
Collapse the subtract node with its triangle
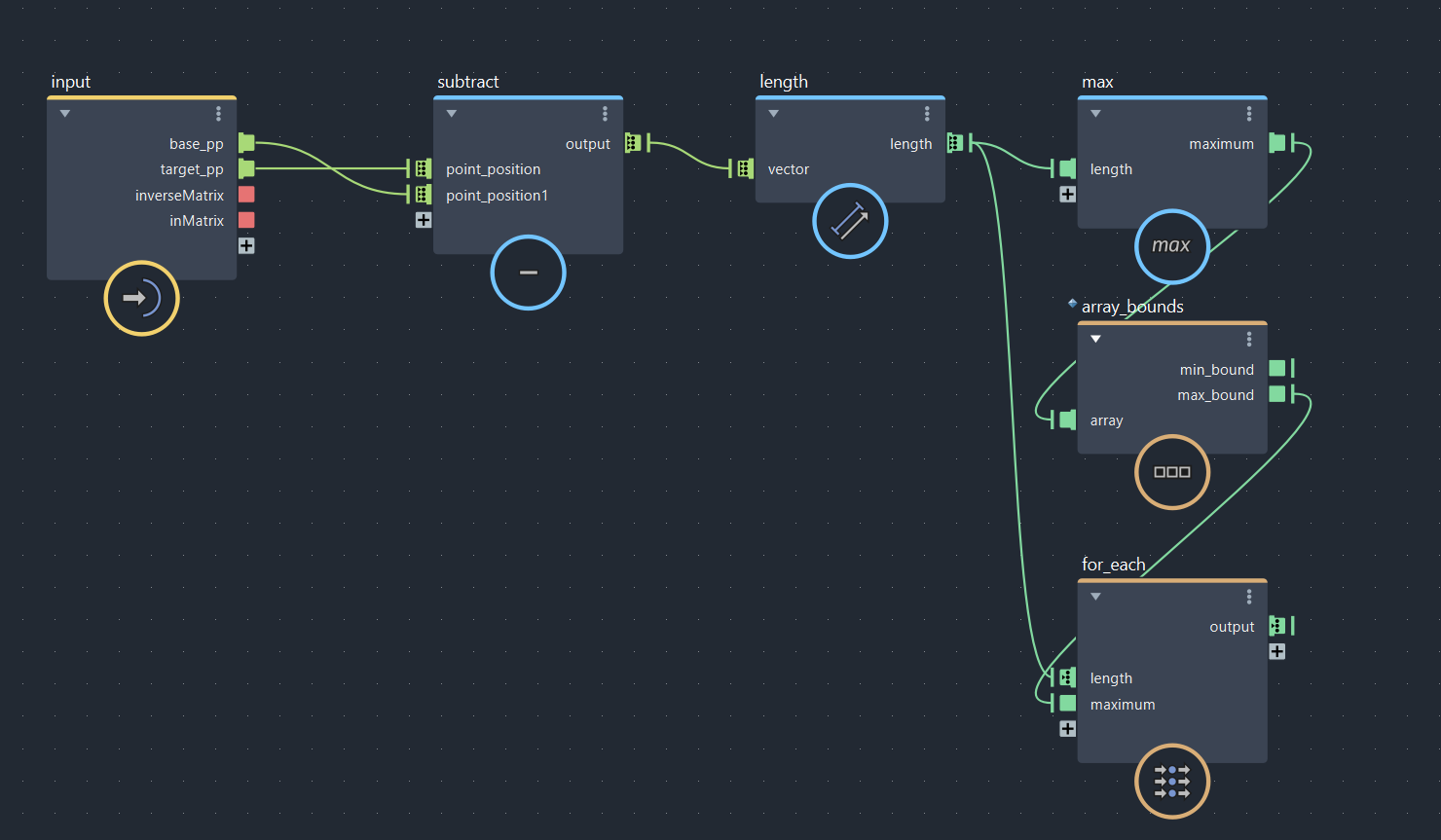[452, 114]
